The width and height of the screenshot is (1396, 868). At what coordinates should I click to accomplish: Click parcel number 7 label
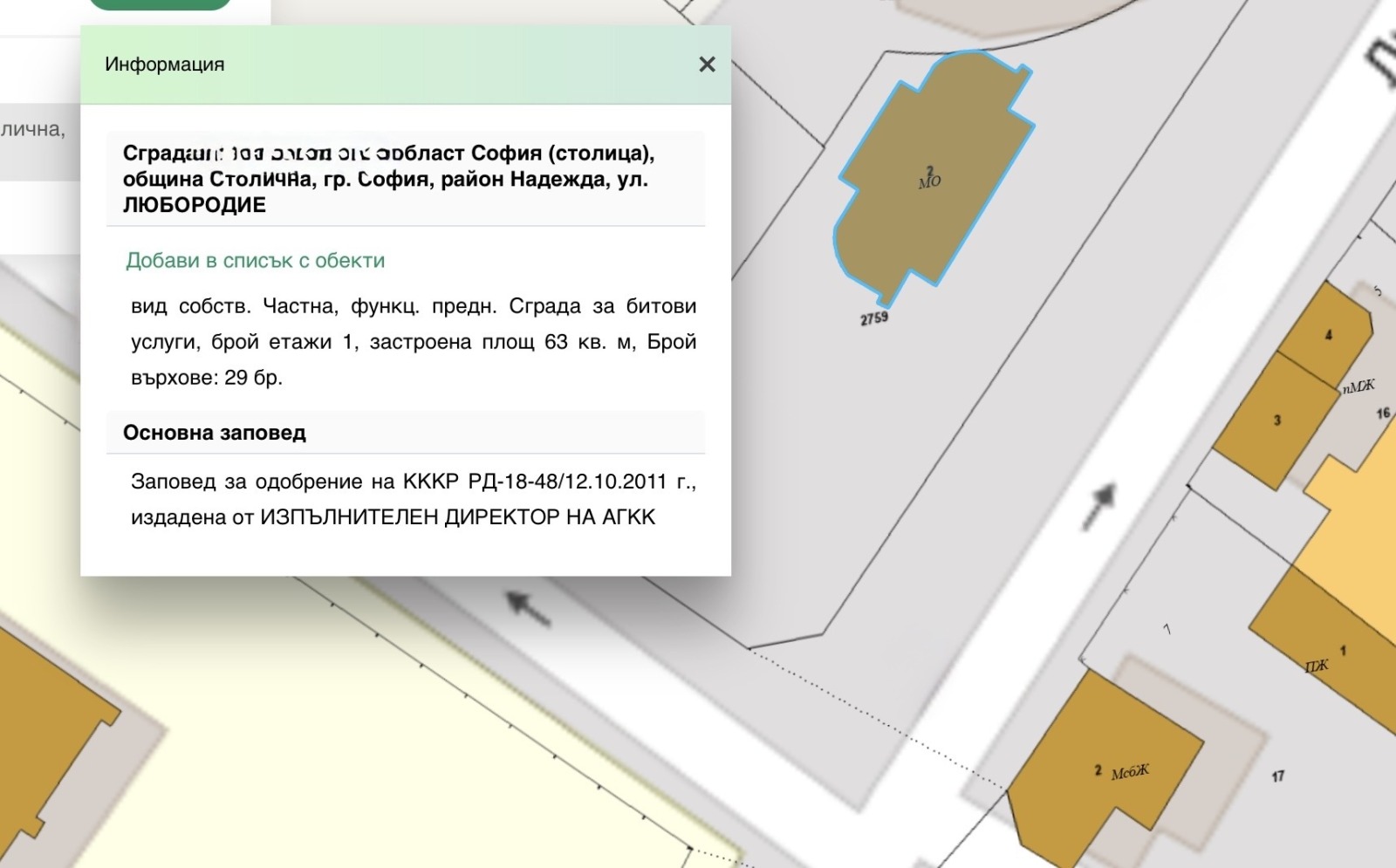point(1167,629)
